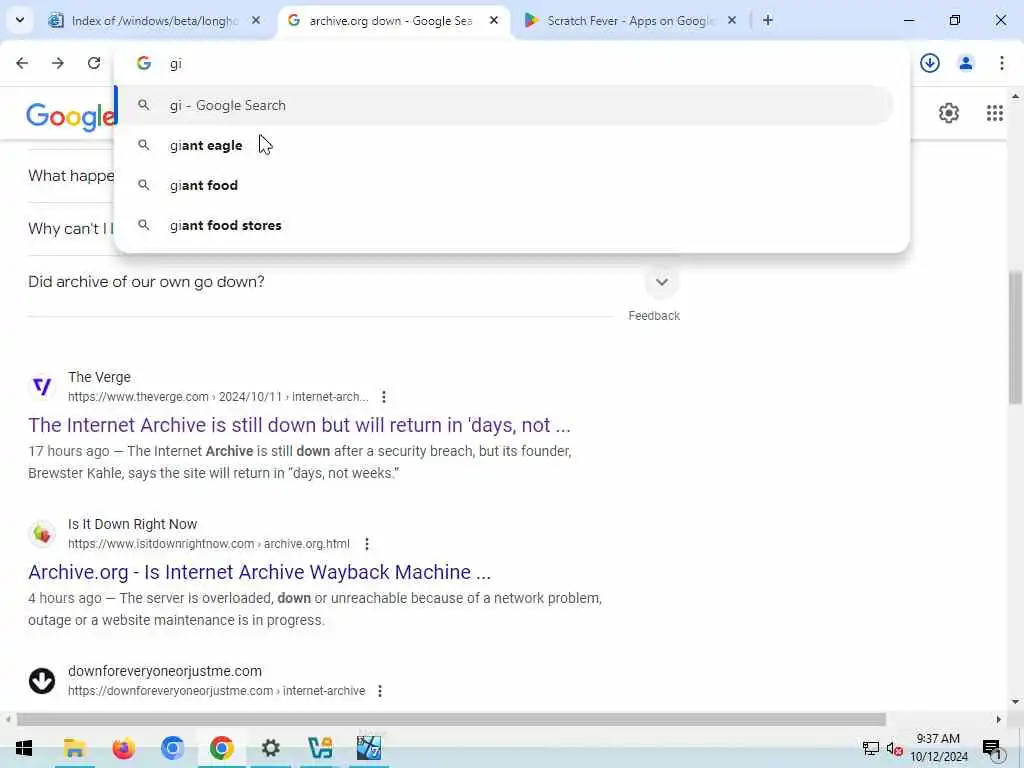Reload the current page
This screenshot has width=1024, height=768.
pyautogui.click(x=94, y=63)
